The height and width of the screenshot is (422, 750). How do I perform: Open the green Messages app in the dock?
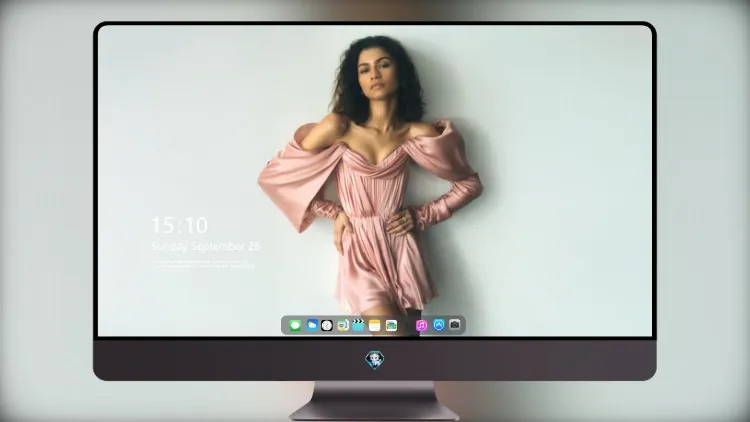coord(295,325)
